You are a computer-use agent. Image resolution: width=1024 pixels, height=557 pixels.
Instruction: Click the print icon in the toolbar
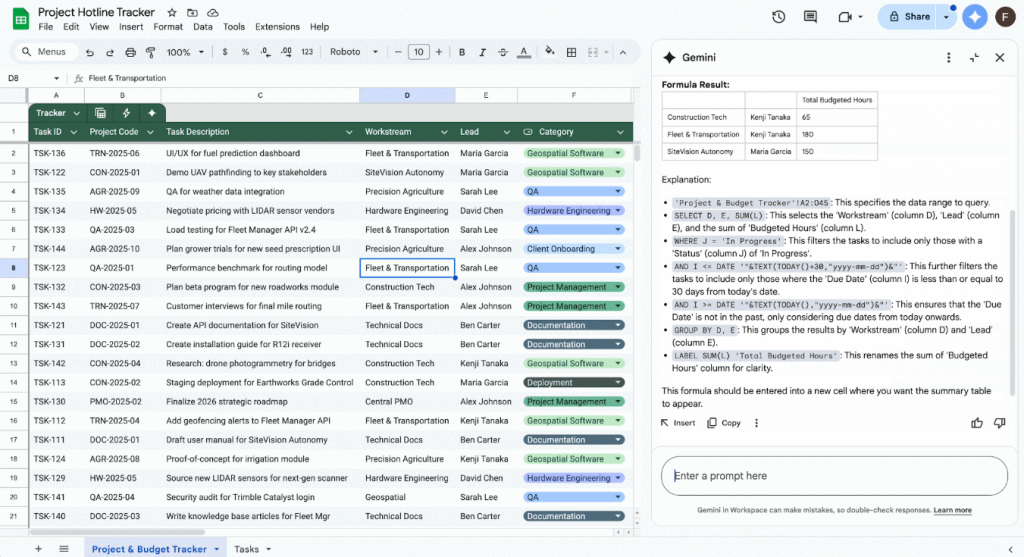[x=130, y=52]
